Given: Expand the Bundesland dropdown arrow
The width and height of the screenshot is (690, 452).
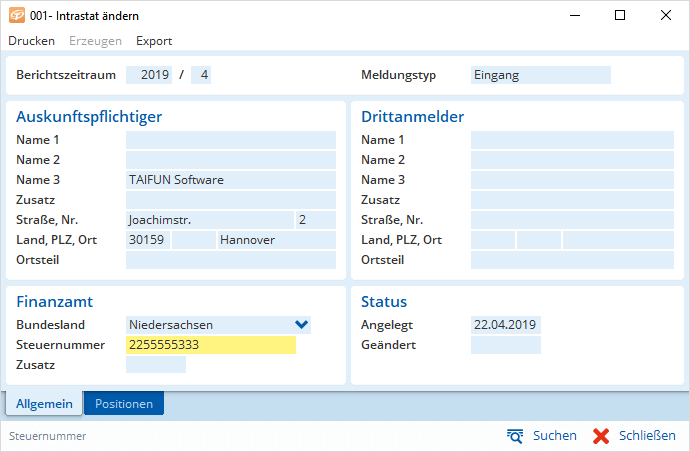Looking at the screenshot, I should tap(301, 324).
